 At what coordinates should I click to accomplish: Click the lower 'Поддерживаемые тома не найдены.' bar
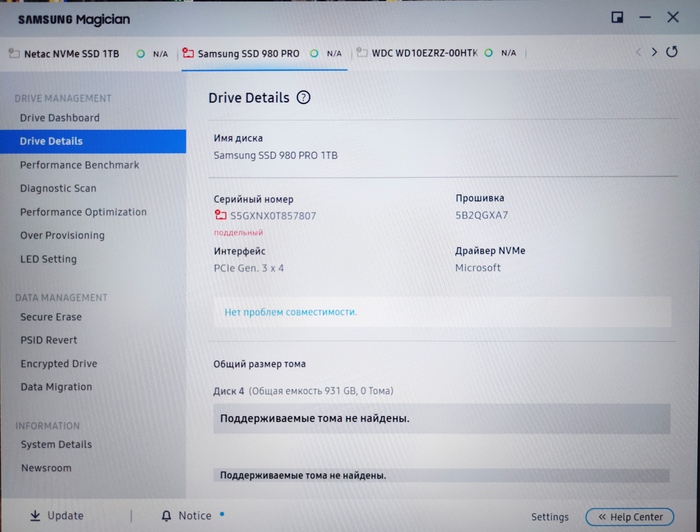click(442, 475)
